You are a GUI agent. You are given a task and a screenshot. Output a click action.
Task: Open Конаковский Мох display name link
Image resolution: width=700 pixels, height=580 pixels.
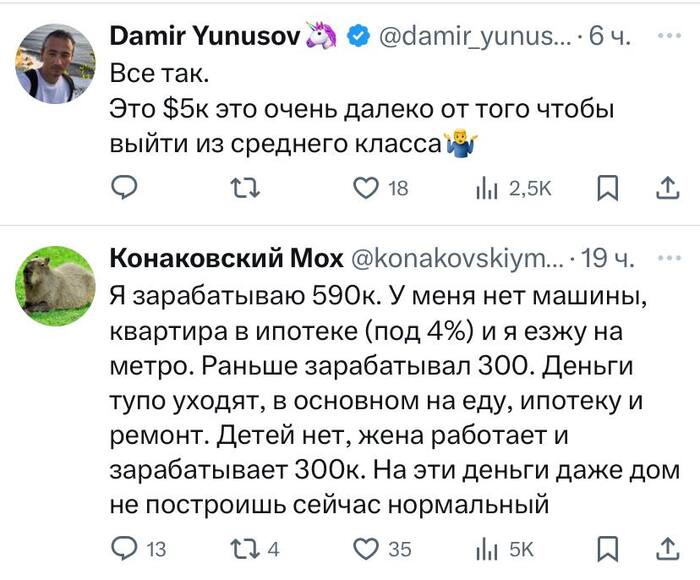click(x=223, y=259)
